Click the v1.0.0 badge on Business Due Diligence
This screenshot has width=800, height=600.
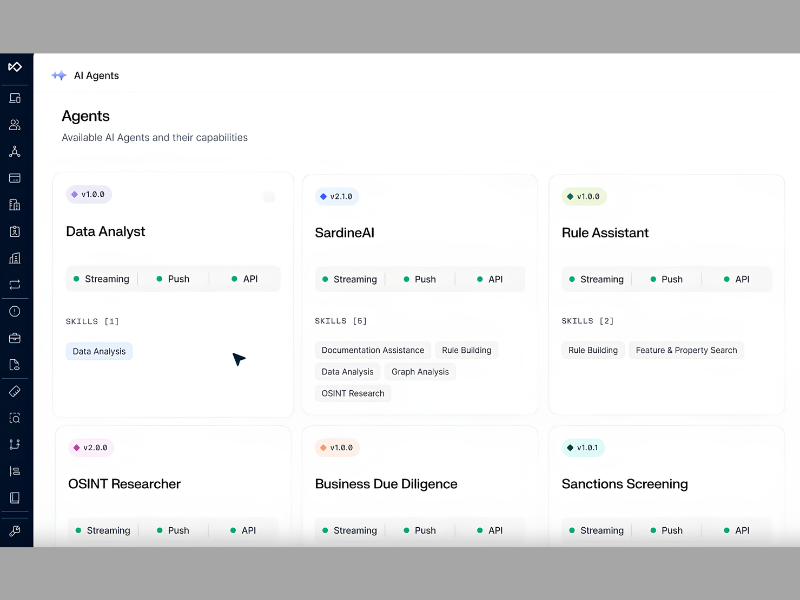click(337, 447)
